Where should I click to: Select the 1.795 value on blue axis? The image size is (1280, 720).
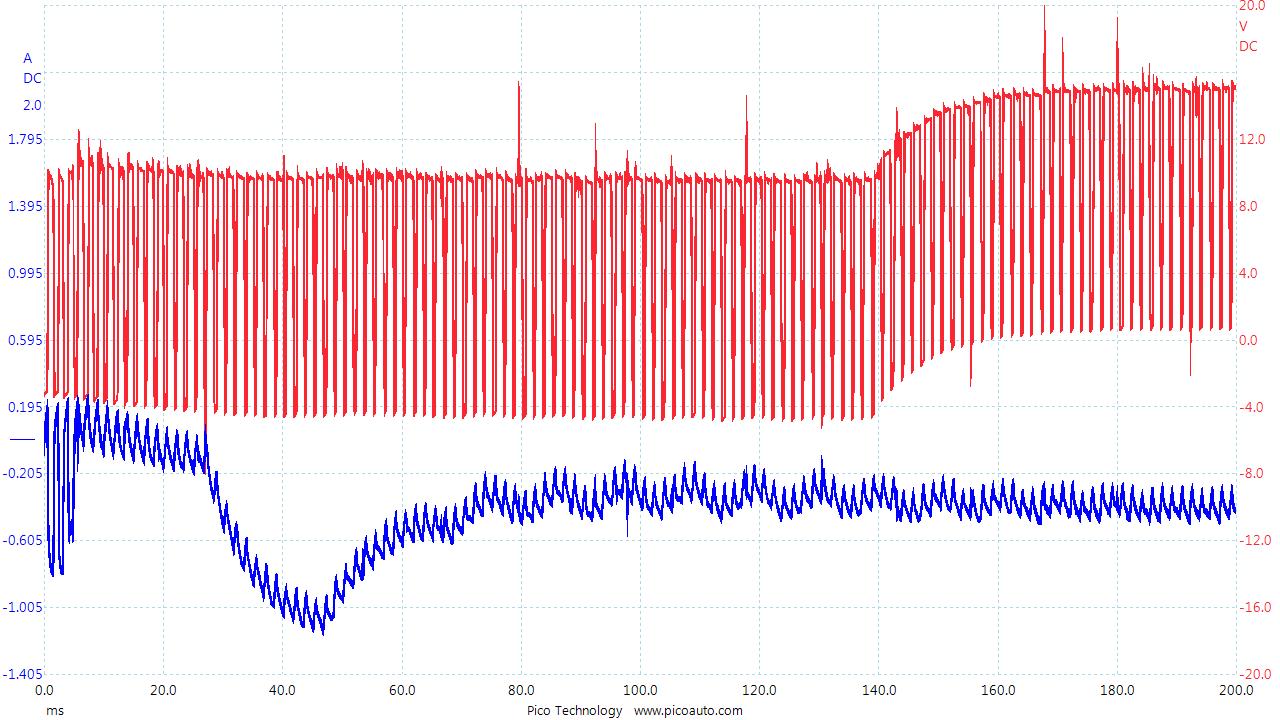25,139
